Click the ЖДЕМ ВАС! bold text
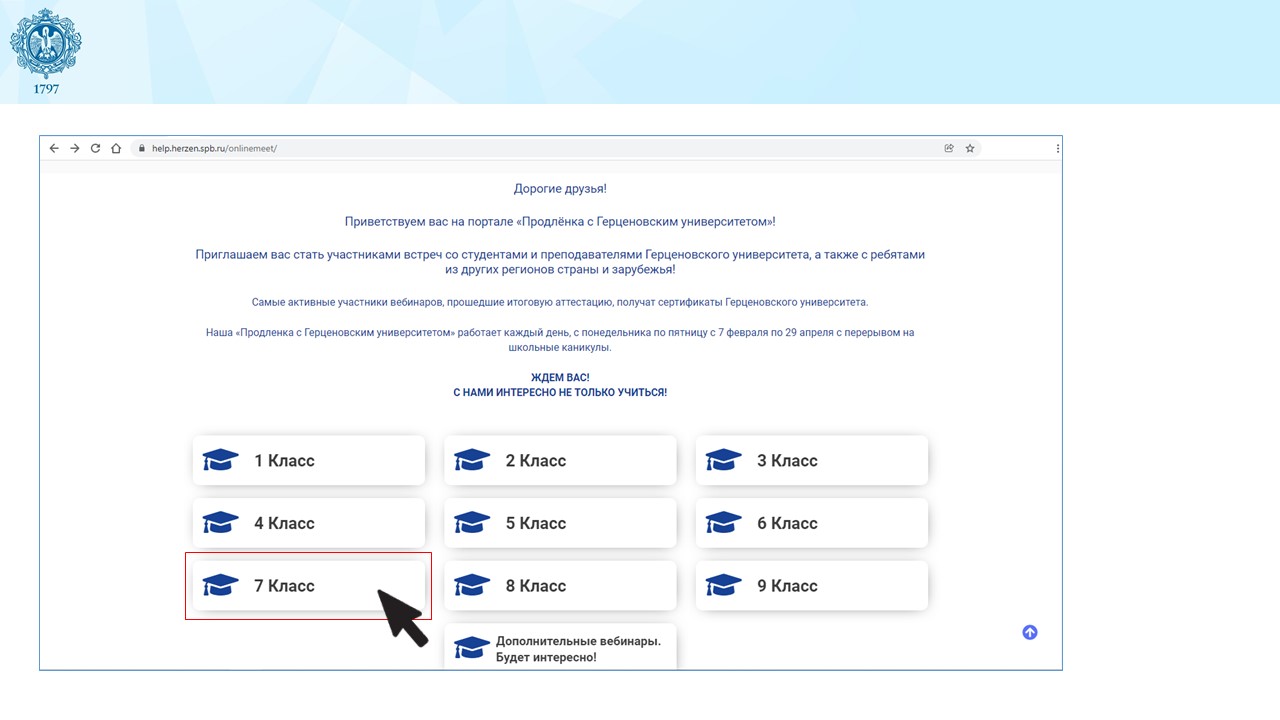 (560, 378)
